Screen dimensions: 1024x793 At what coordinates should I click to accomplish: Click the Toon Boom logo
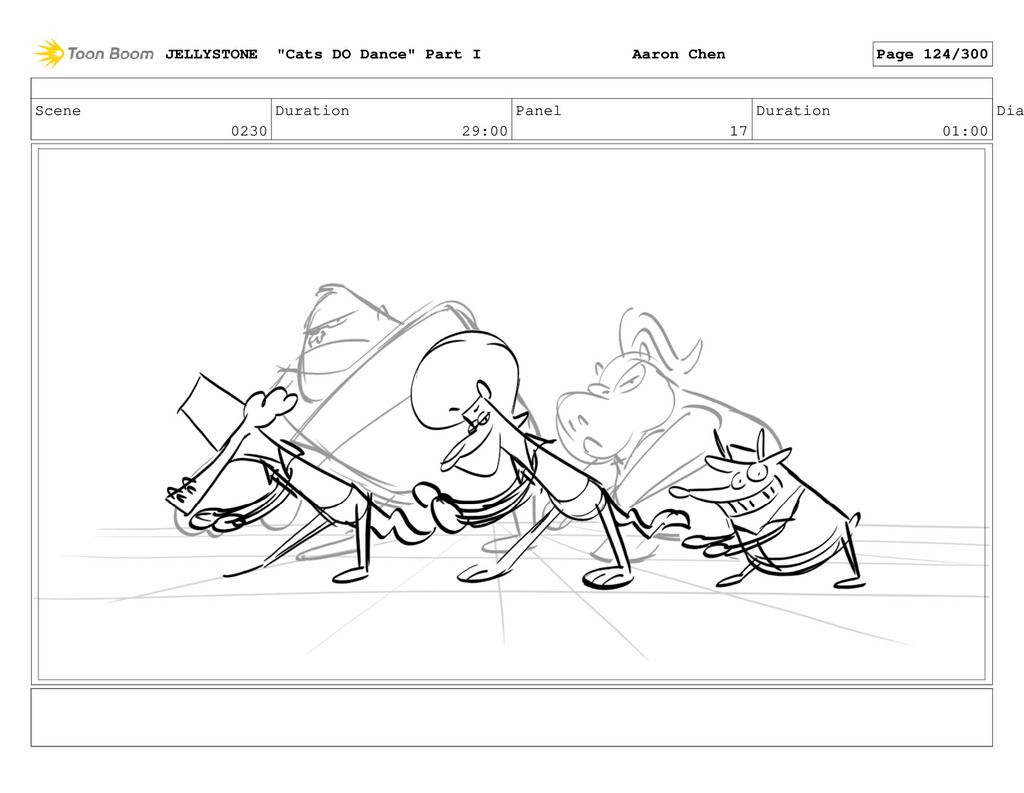click(94, 54)
